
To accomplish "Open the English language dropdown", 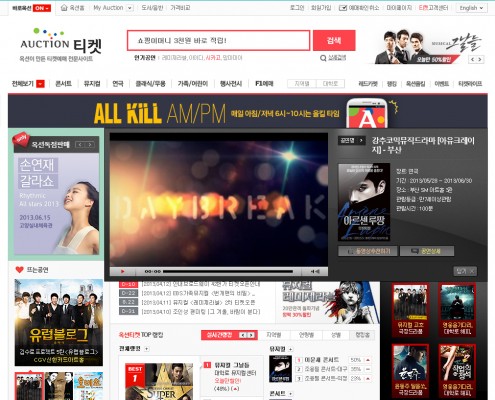I will (x=471, y=8).
